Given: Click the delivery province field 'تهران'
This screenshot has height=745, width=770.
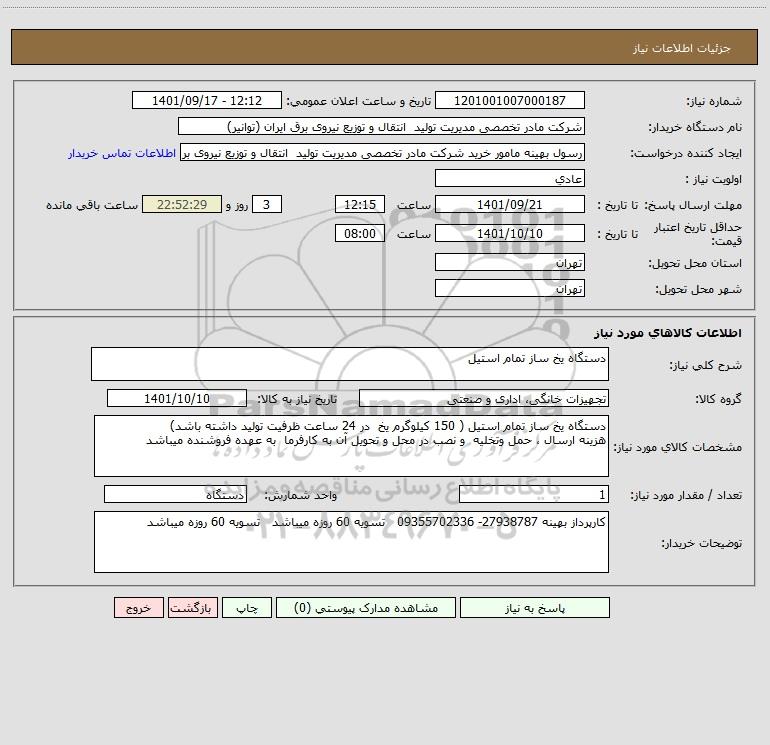Looking at the screenshot, I should (510, 262).
